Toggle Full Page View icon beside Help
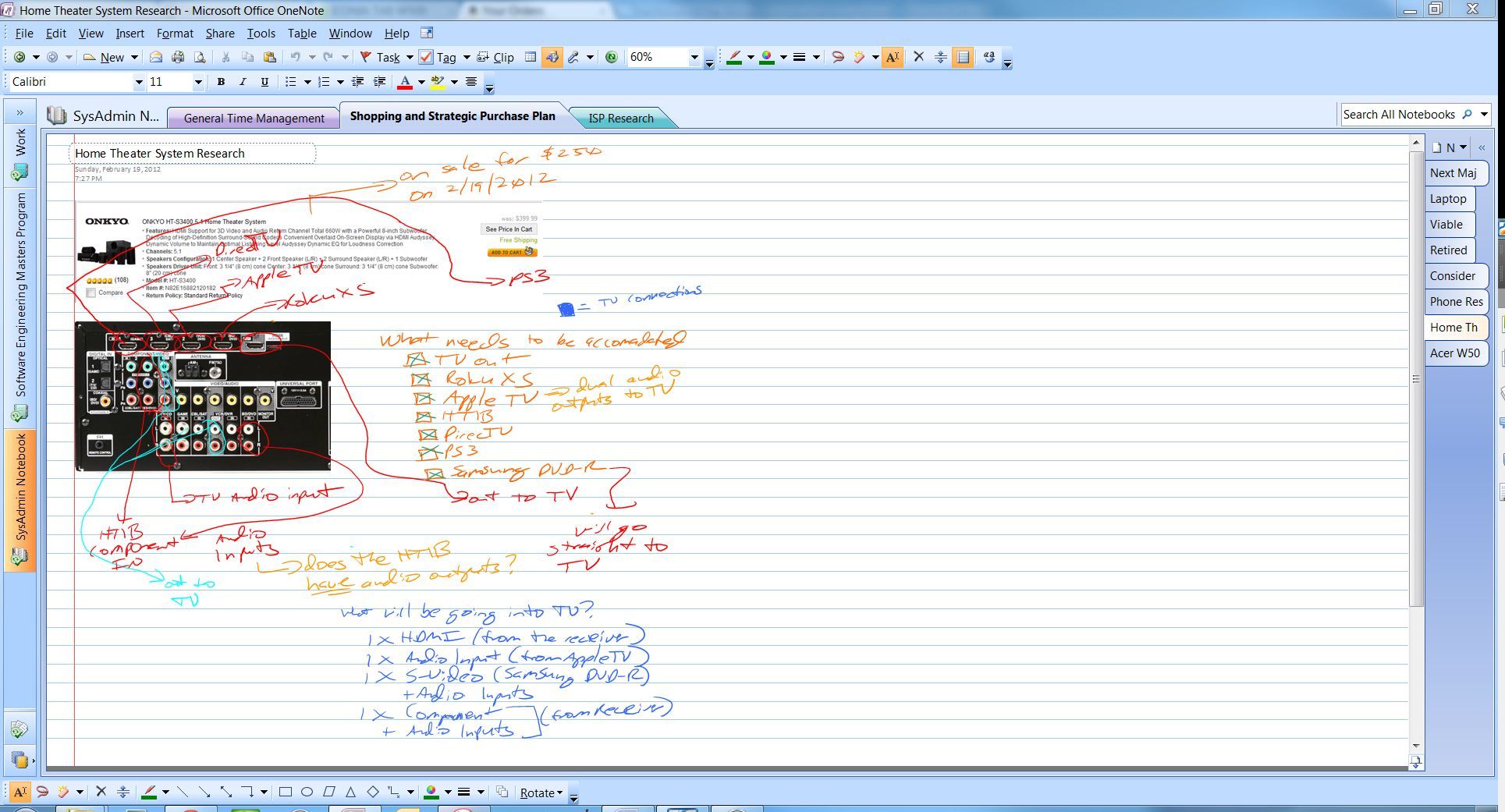 pyautogui.click(x=426, y=33)
